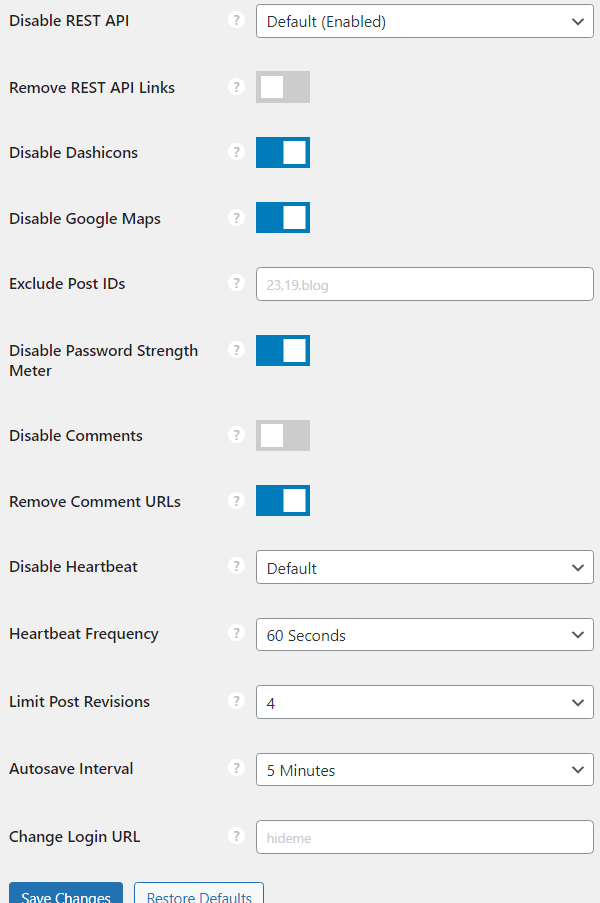View the Change Login URL help icon
This screenshot has height=903, width=600.
[x=237, y=837]
